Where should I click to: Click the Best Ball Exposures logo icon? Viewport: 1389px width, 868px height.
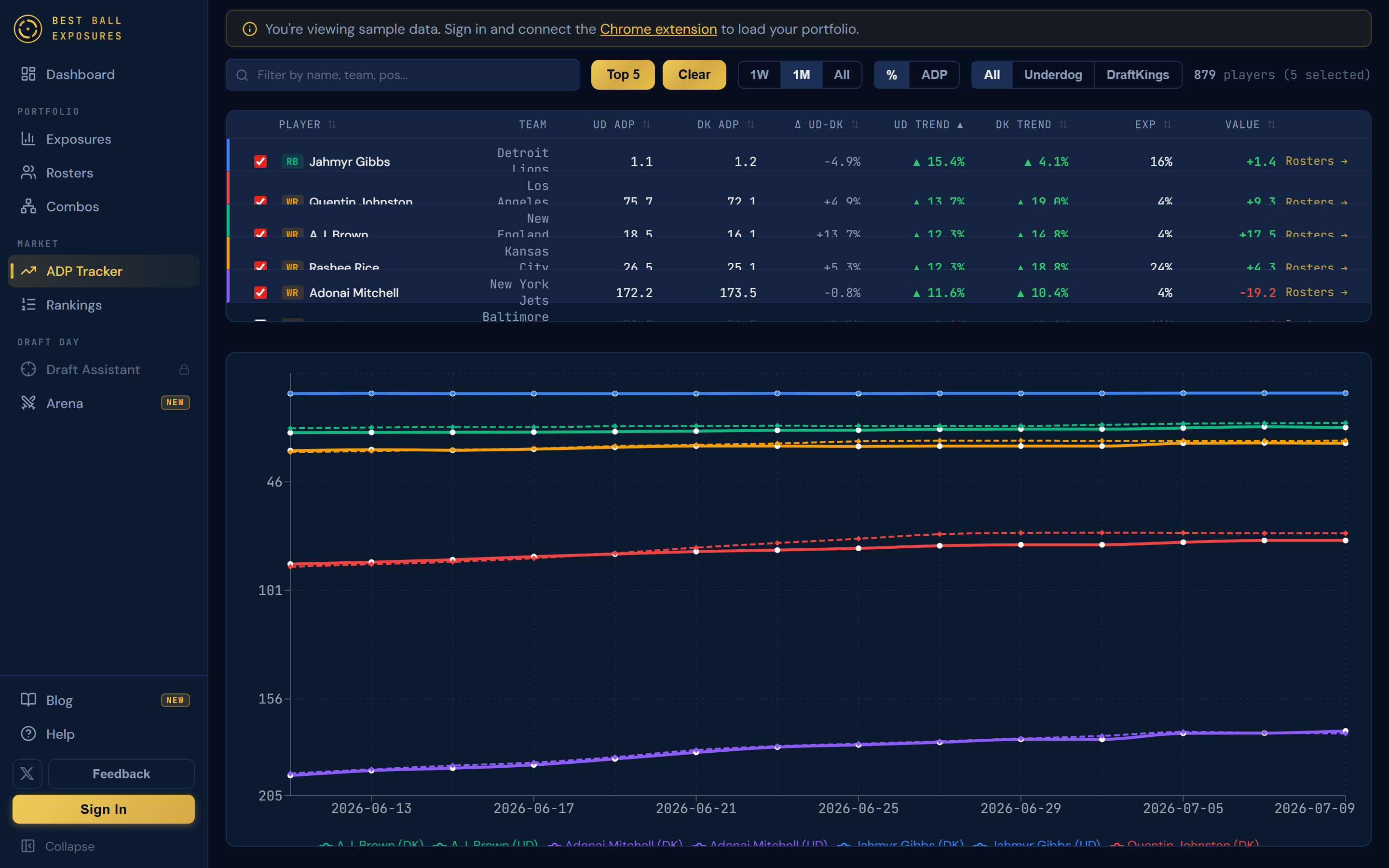pos(27,28)
